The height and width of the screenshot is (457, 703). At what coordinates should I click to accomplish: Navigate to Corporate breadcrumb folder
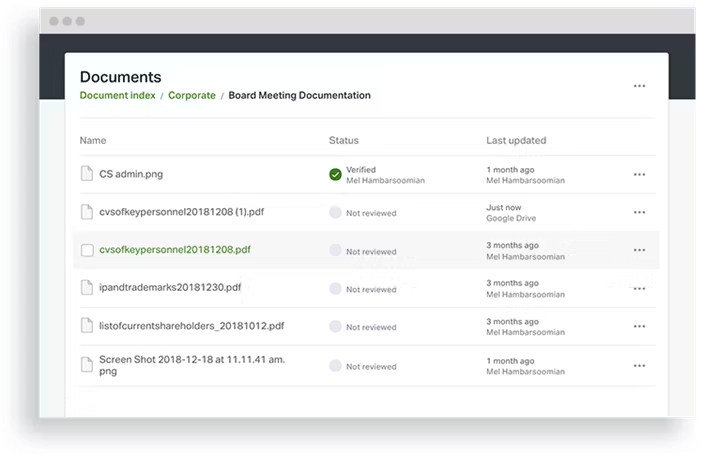[191, 96]
